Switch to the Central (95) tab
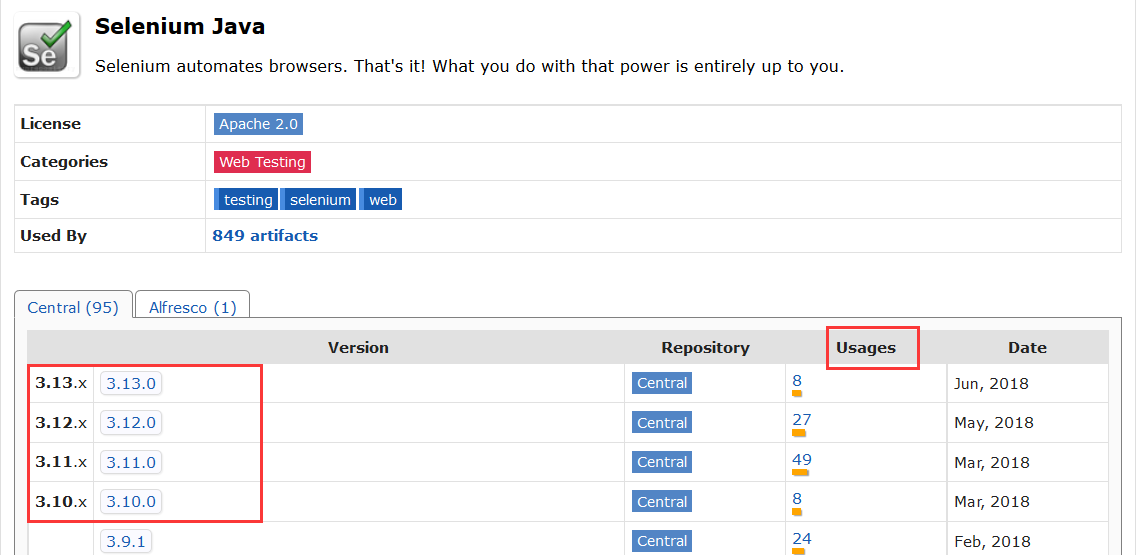This screenshot has width=1140, height=555. point(73,307)
